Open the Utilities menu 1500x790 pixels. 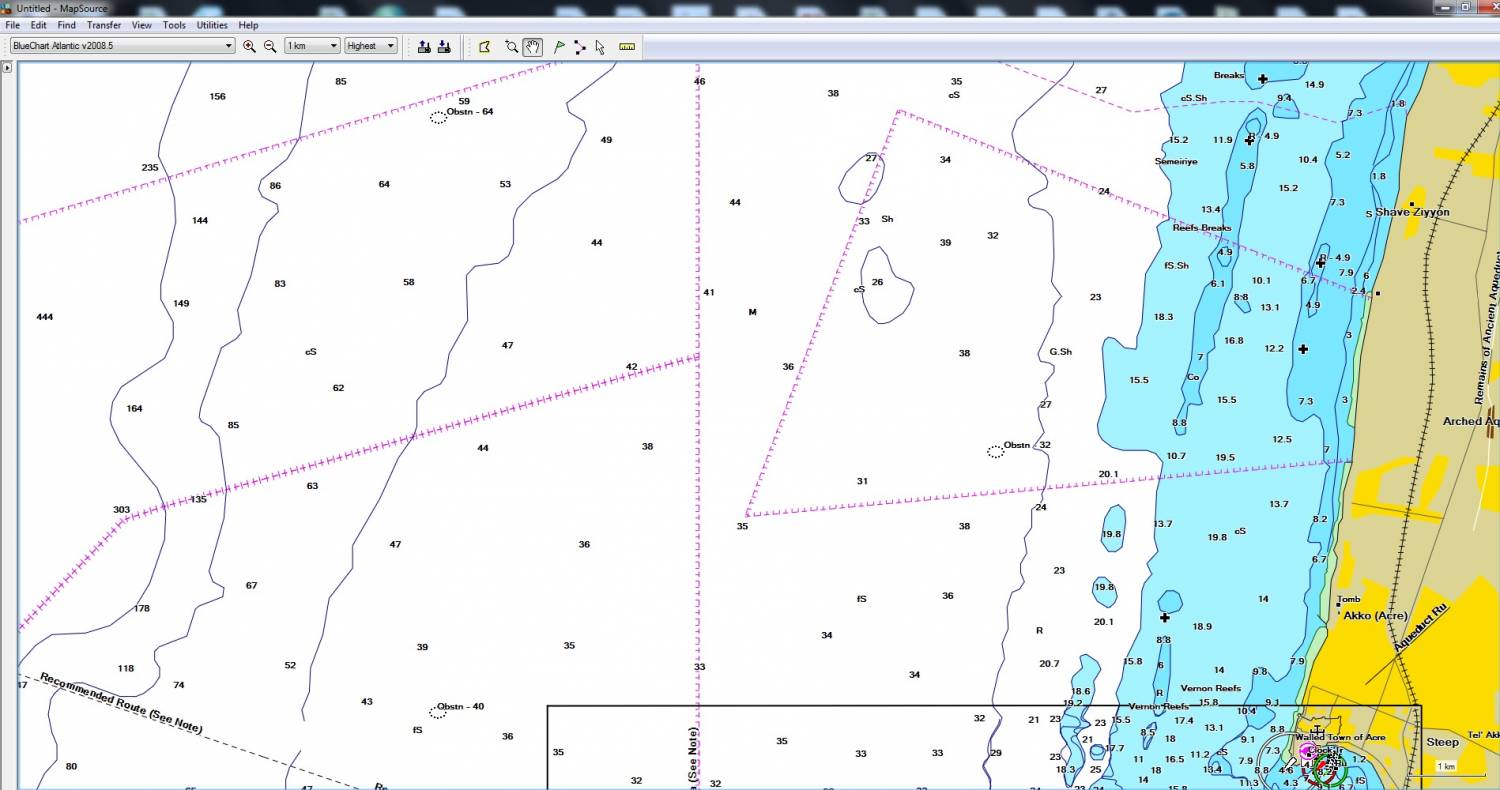click(x=212, y=25)
